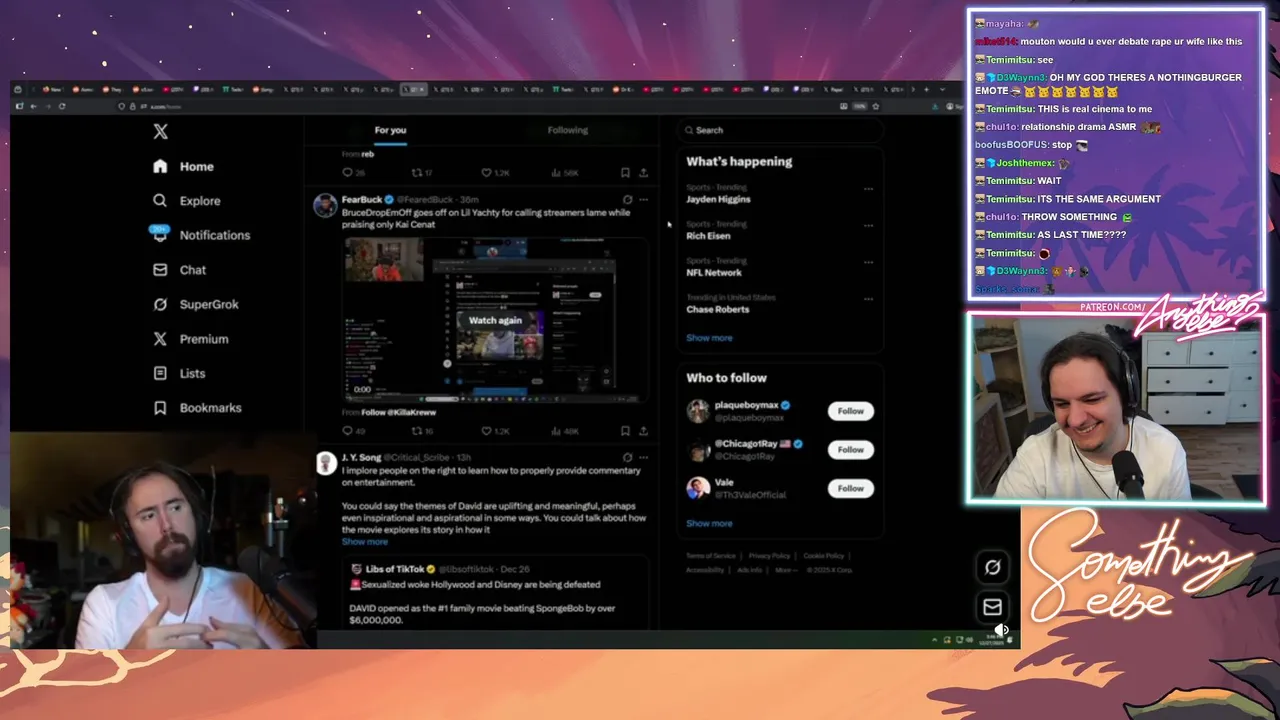1280x720 pixels.
Task: Expand Show more under Who to follow
Action: 709,524
